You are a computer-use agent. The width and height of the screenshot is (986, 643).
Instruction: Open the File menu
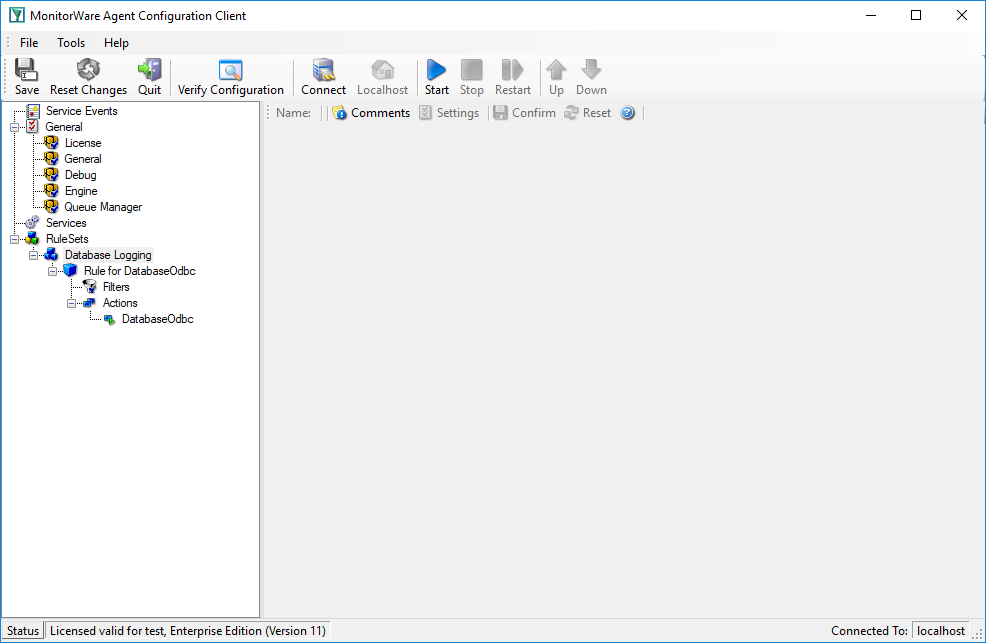pos(29,43)
